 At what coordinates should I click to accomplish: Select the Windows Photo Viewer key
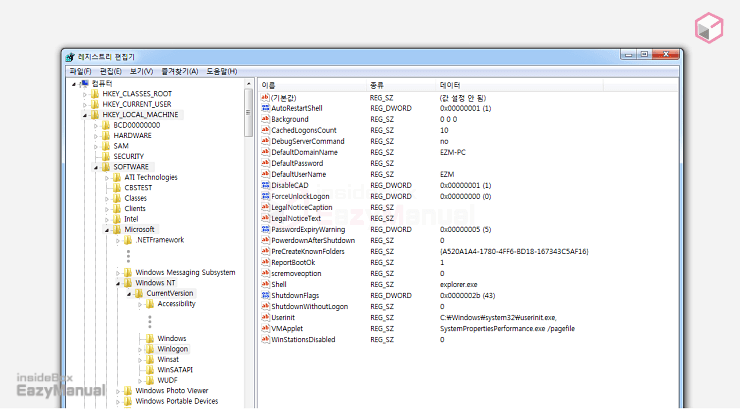(172, 391)
